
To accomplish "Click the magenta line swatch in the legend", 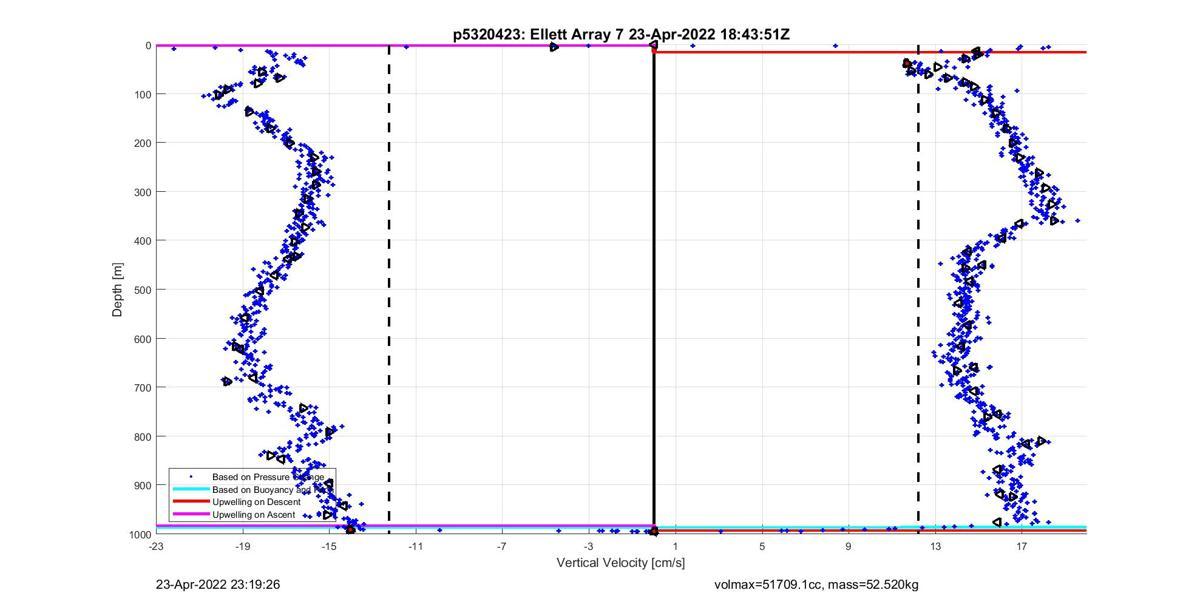I will 190,514.
